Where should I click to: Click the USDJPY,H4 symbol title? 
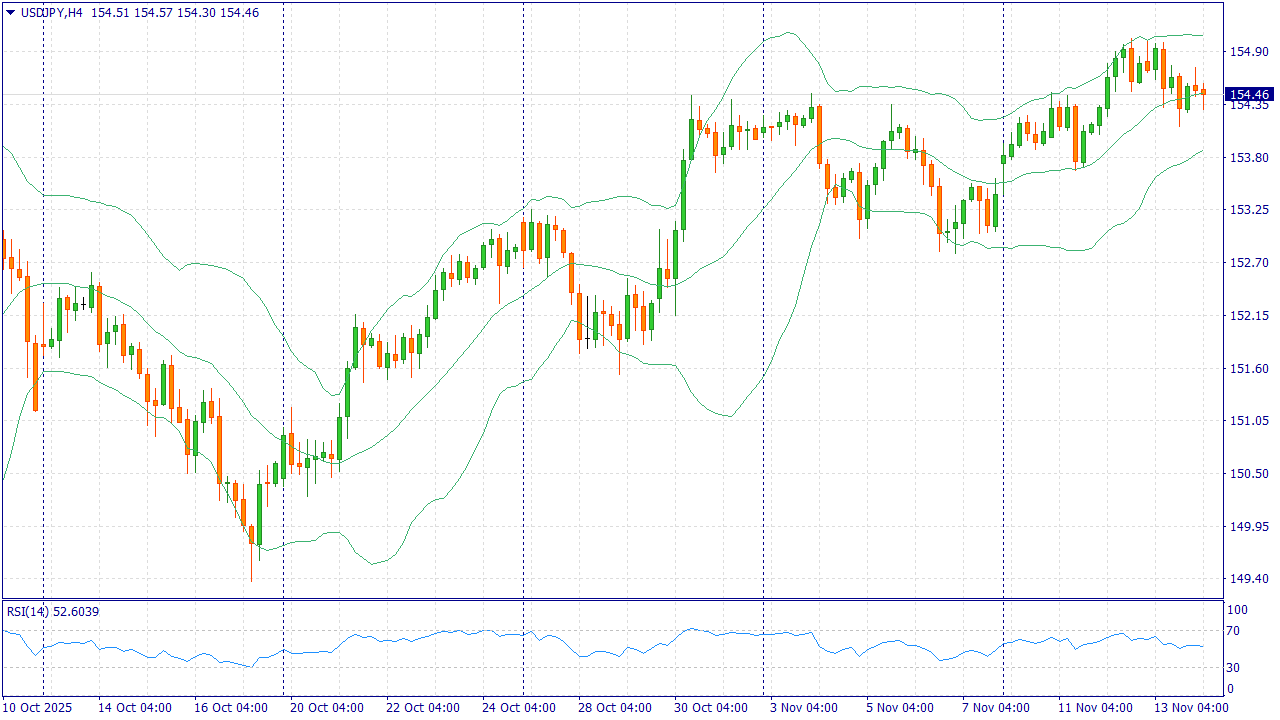pyautogui.click(x=52, y=13)
